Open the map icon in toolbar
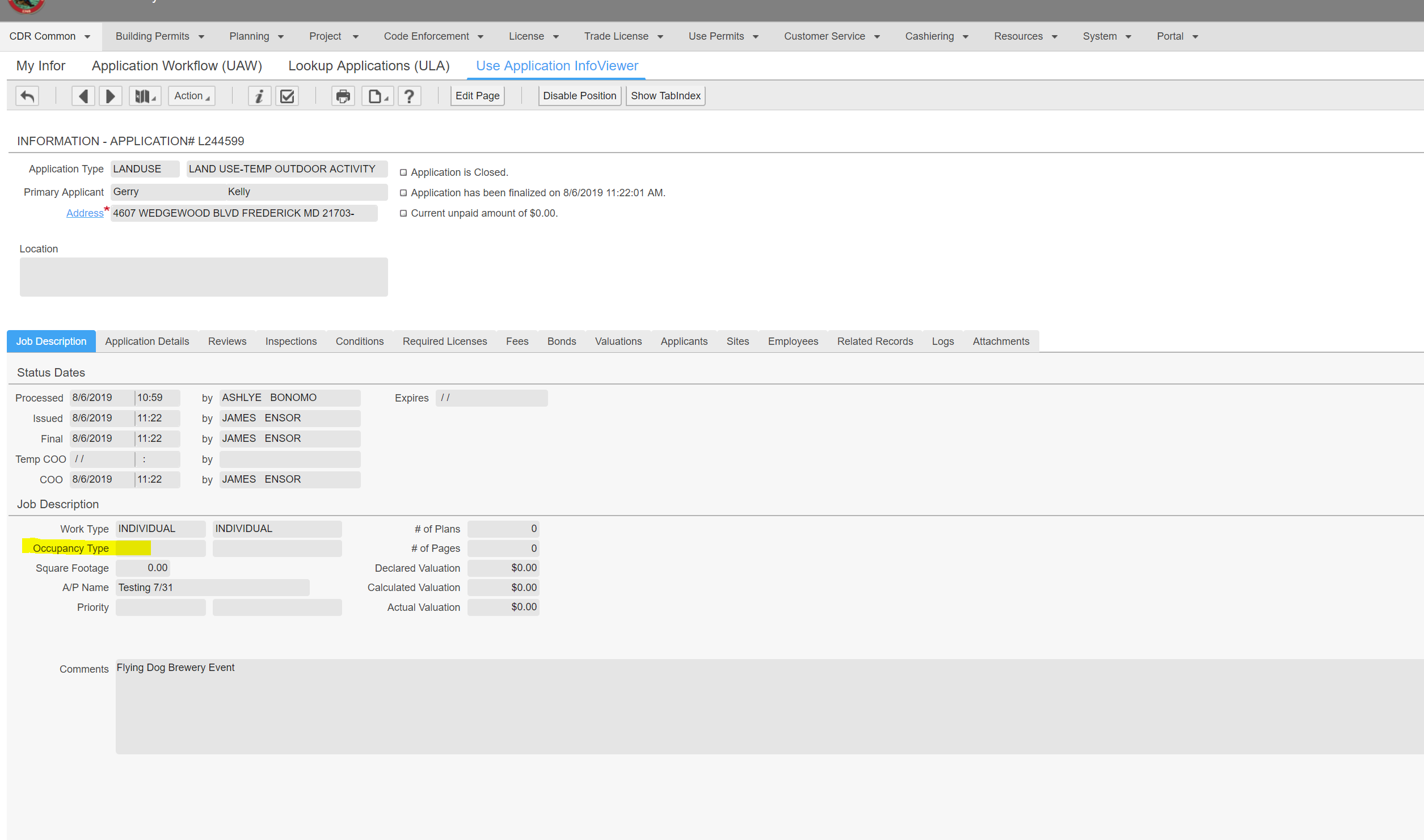 coord(145,96)
